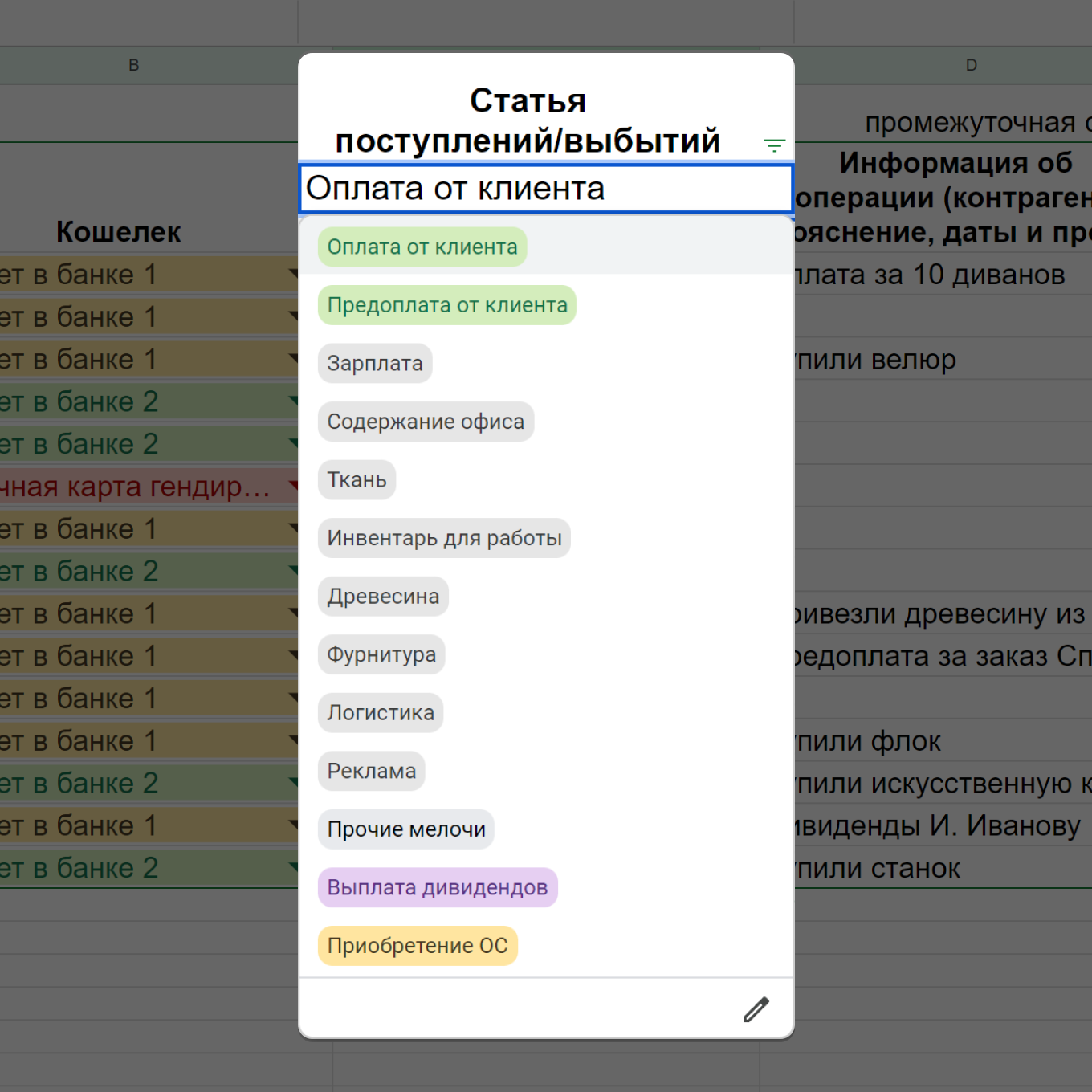Pick the 'Реклама' option
Screen dimensions: 1092x1092
[371, 771]
